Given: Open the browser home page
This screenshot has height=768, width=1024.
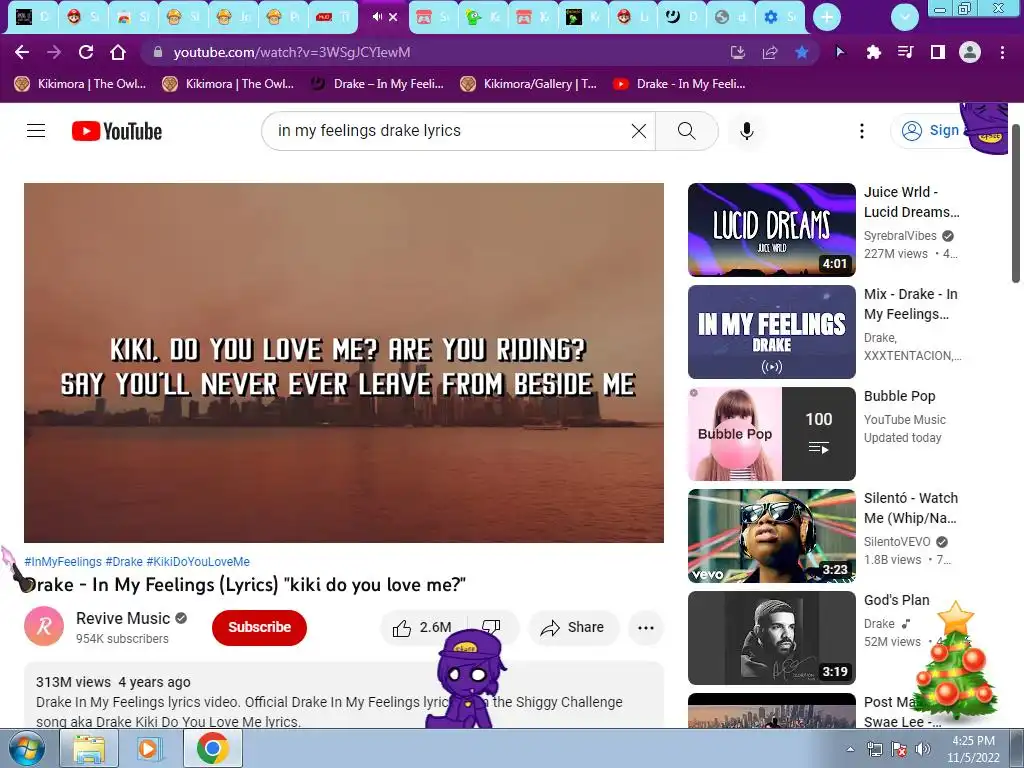Looking at the screenshot, I should [118, 52].
